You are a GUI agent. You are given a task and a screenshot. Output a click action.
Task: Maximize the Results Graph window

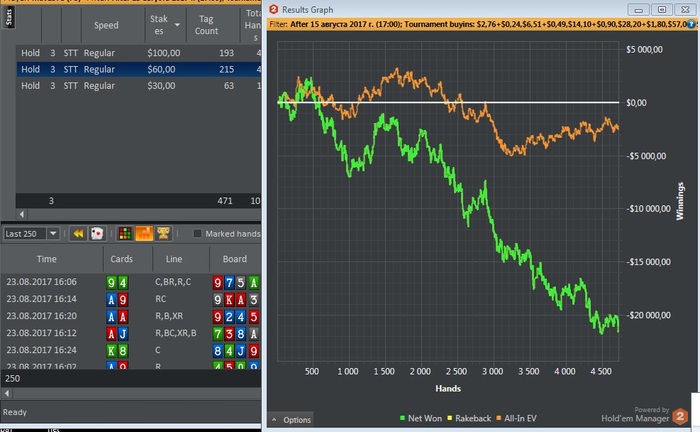tap(662, 9)
